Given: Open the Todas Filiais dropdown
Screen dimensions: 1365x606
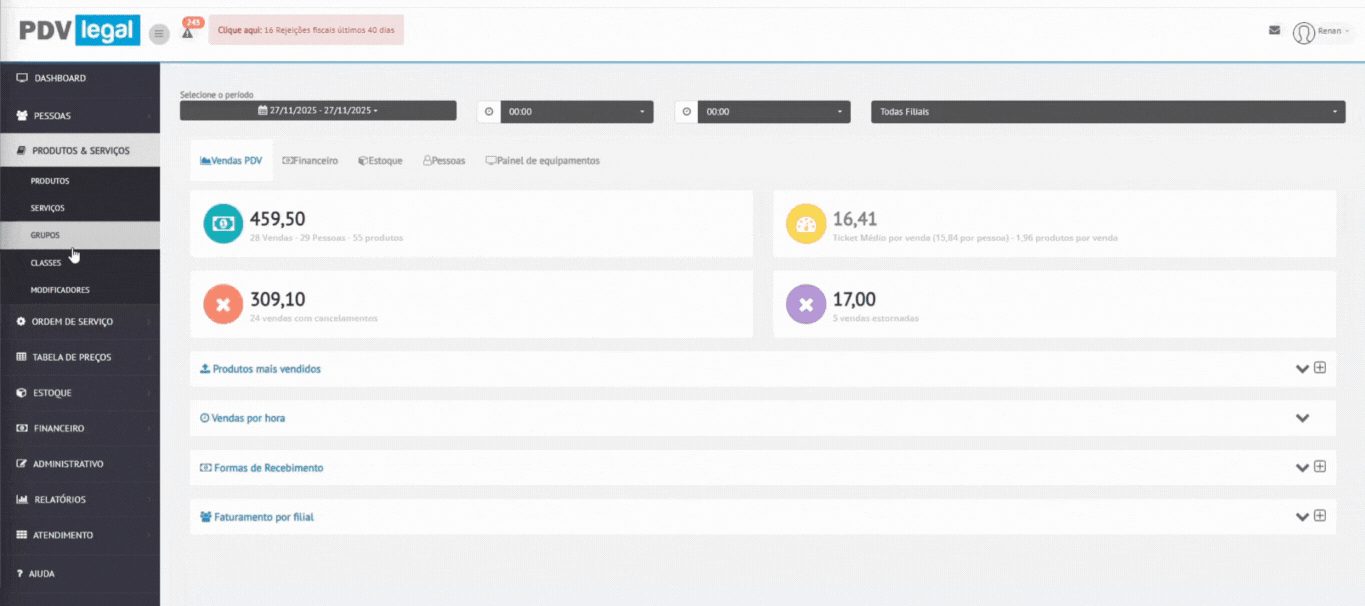Looking at the screenshot, I should pyautogui.click(x=1107, y=112).
